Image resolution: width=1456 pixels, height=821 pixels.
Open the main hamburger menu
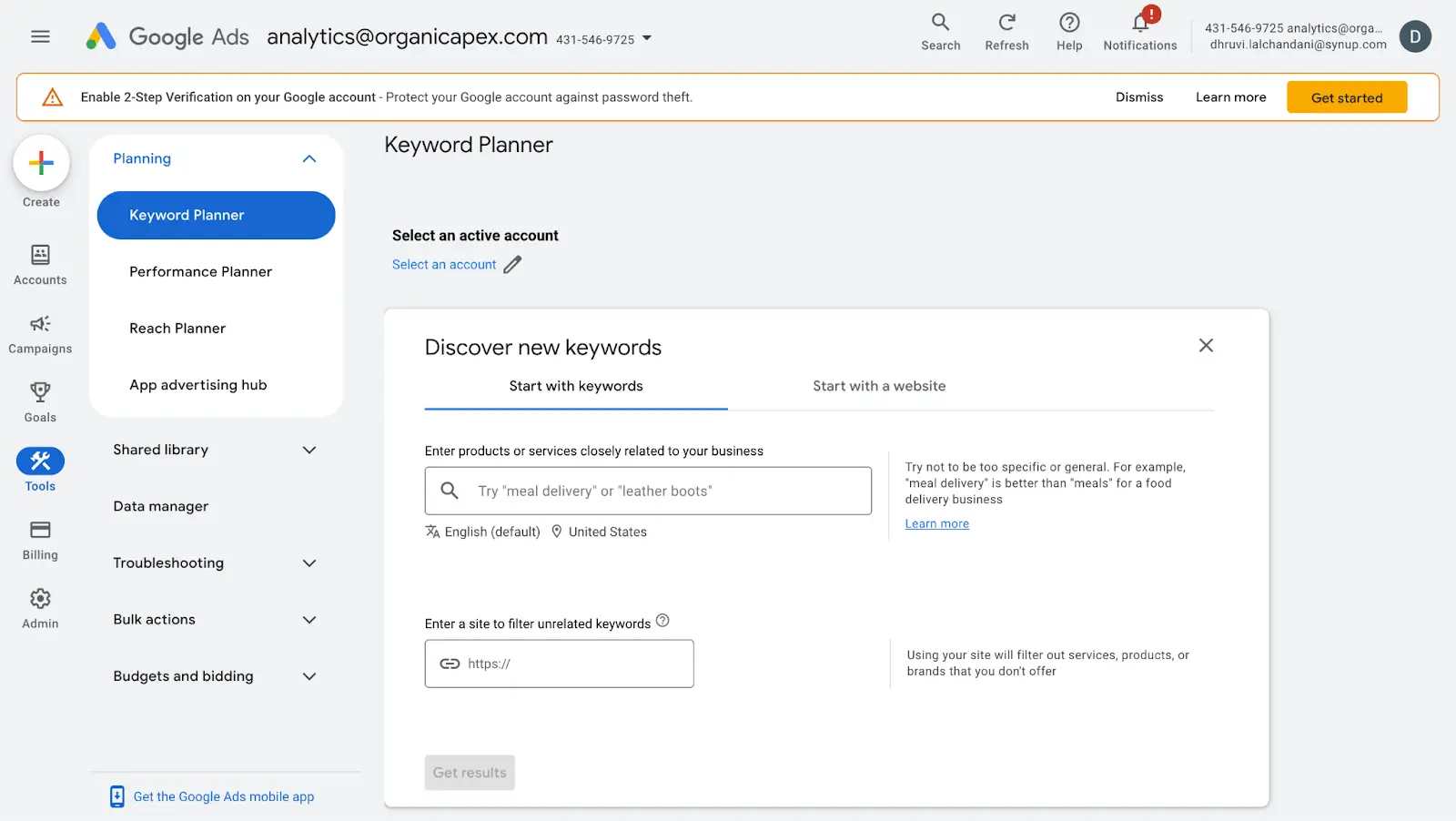(x=40, y=36)
